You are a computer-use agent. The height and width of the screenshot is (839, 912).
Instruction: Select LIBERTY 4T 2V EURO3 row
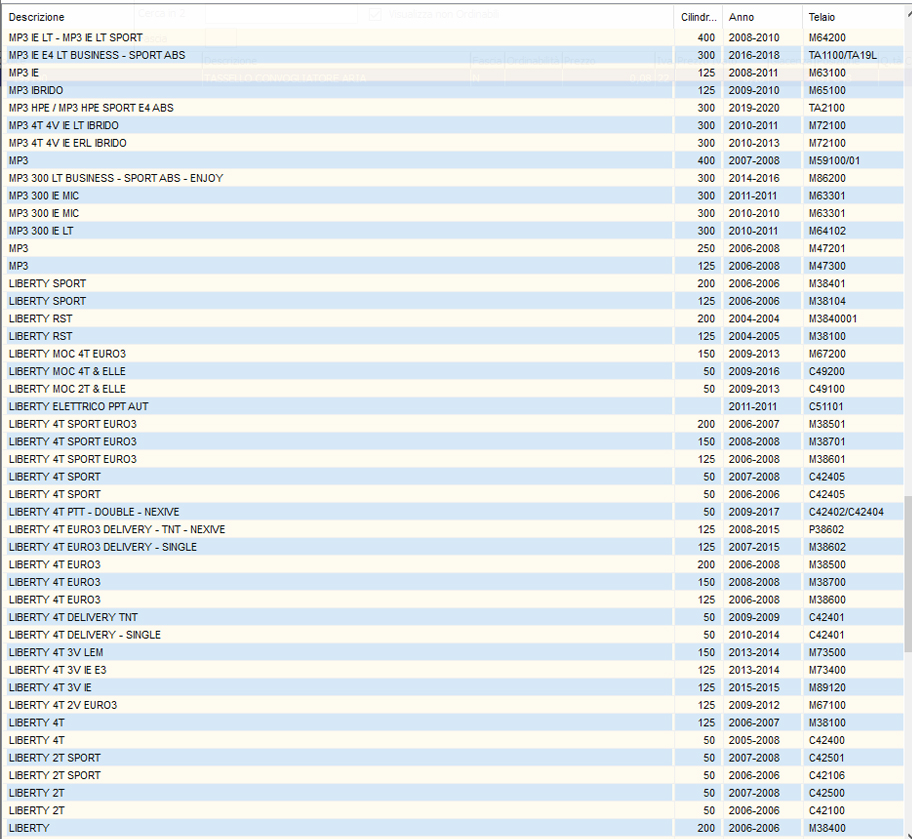tap(453, 705)
